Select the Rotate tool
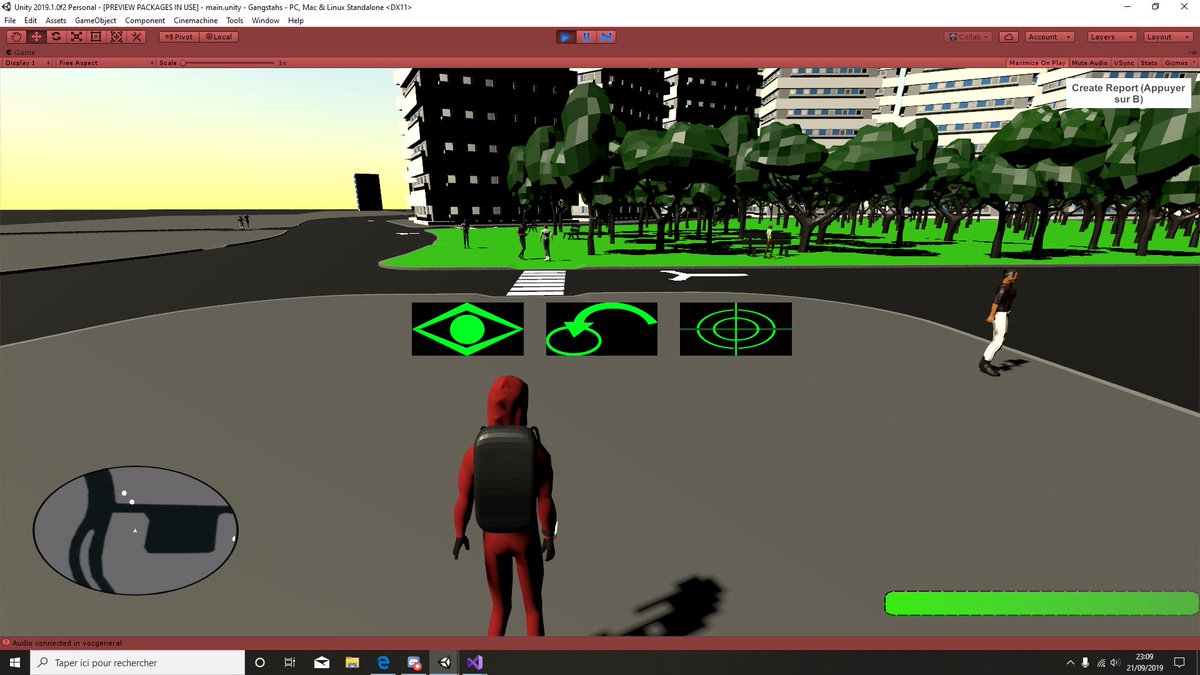The image size is (1200, 675). point(56,37)
